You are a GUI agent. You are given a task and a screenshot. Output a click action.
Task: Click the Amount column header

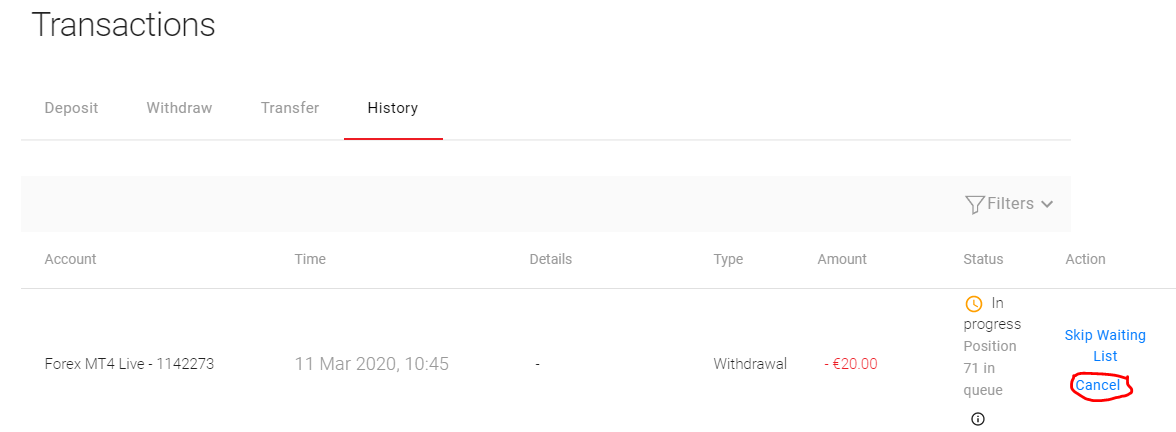pyautogui.click(x=842, y=259)
